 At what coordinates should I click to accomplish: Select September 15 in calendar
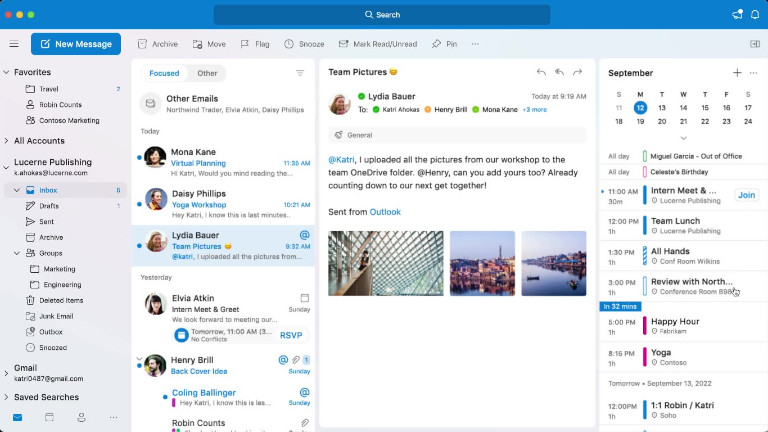[705, 108]
